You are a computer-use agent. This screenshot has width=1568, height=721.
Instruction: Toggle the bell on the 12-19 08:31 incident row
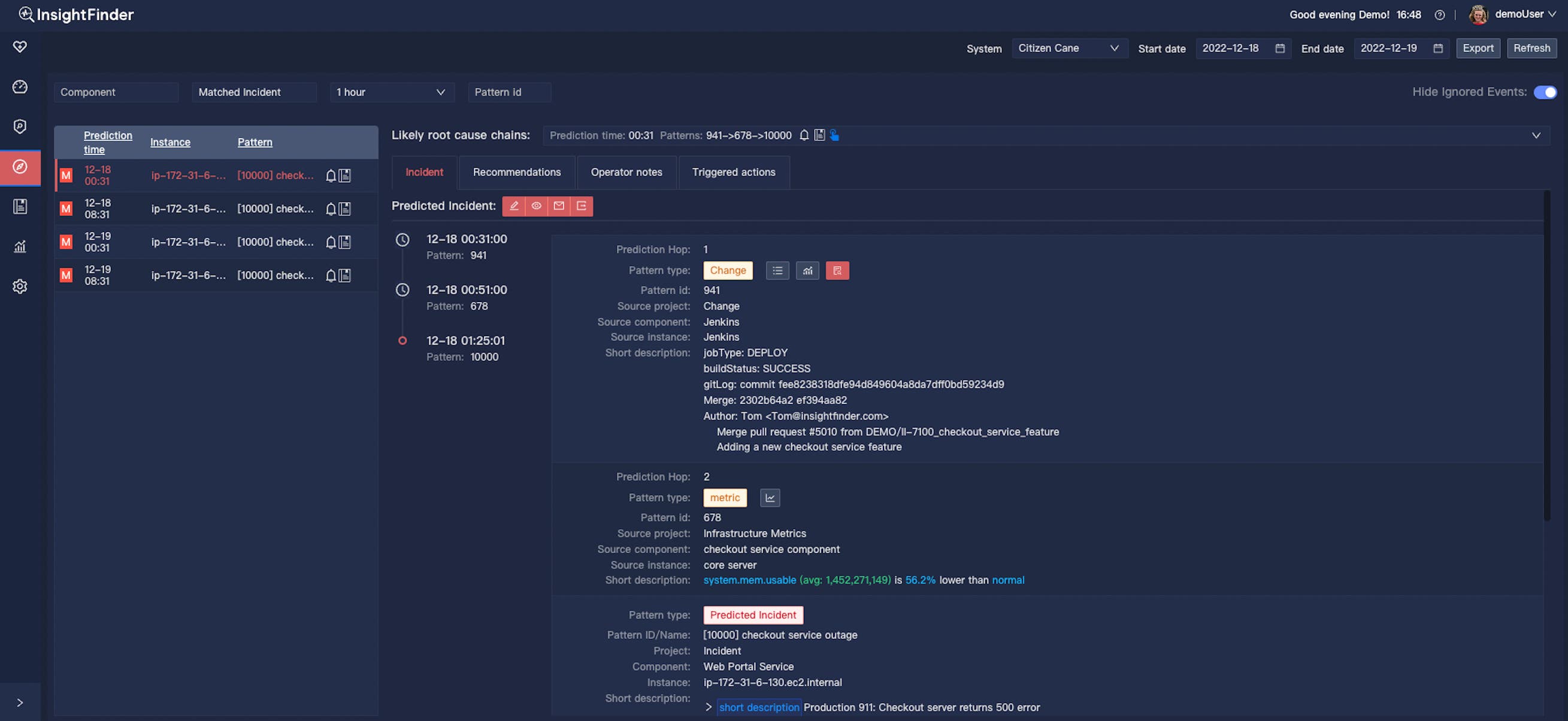[330, 275]
